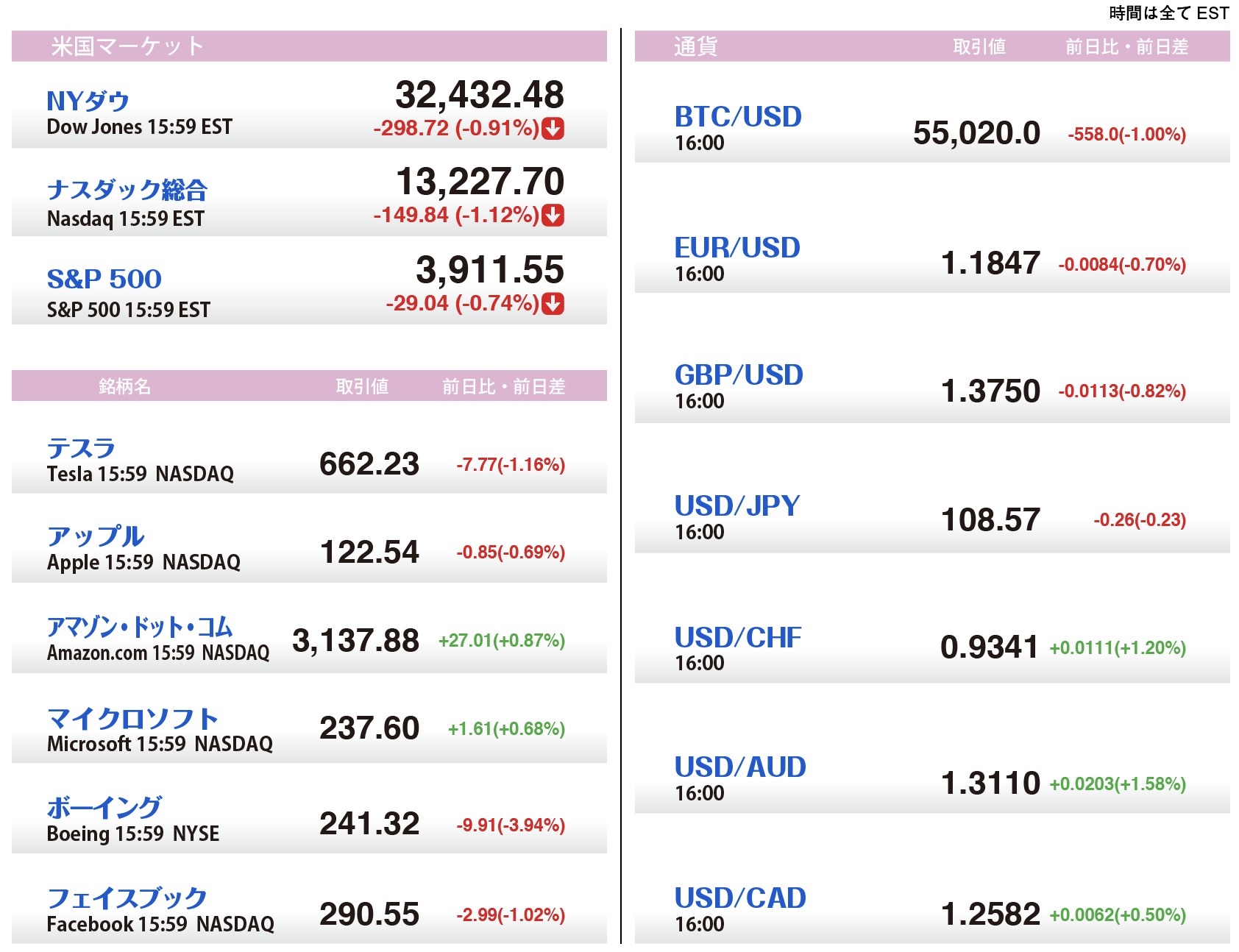Select the アップル (Apple) stock name
1239x952 pixels.
(x=96, y=536)
